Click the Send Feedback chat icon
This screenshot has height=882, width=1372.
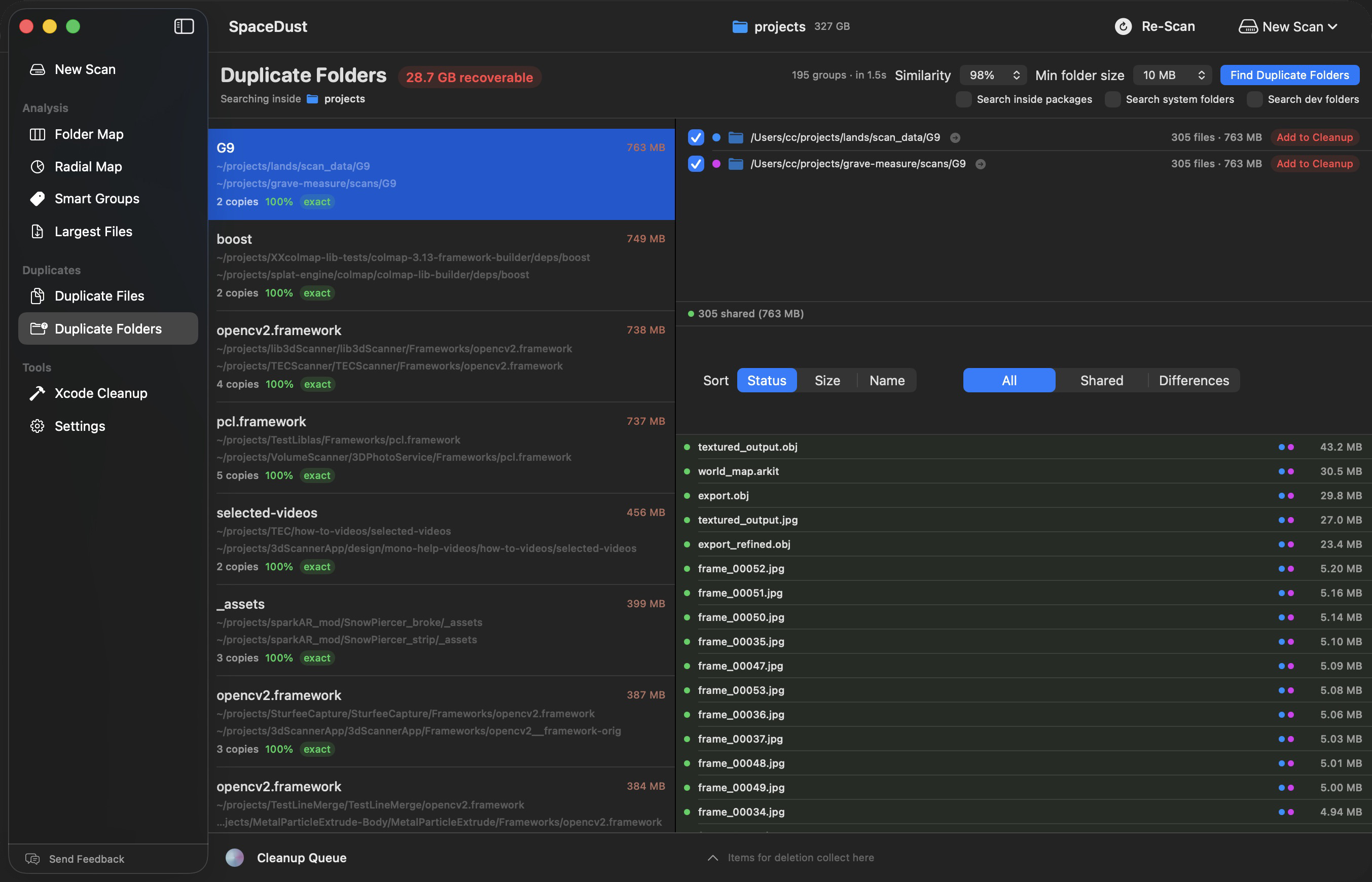[x=32, y=859]
